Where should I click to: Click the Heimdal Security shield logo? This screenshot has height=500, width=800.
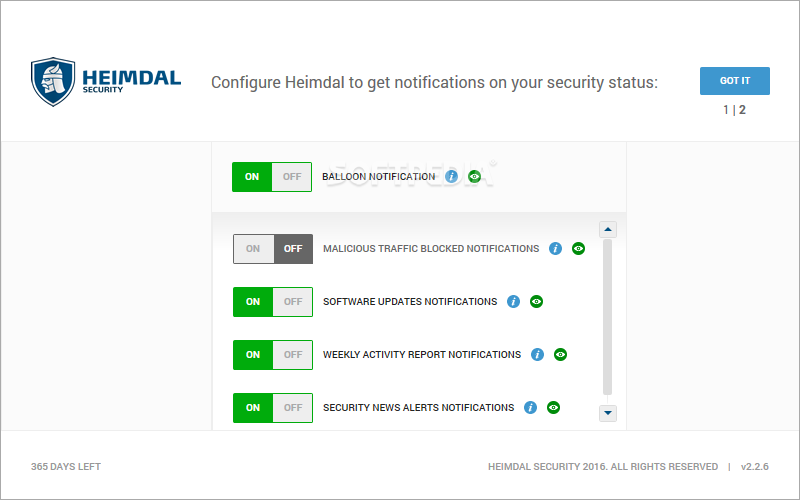coord(53,82)
